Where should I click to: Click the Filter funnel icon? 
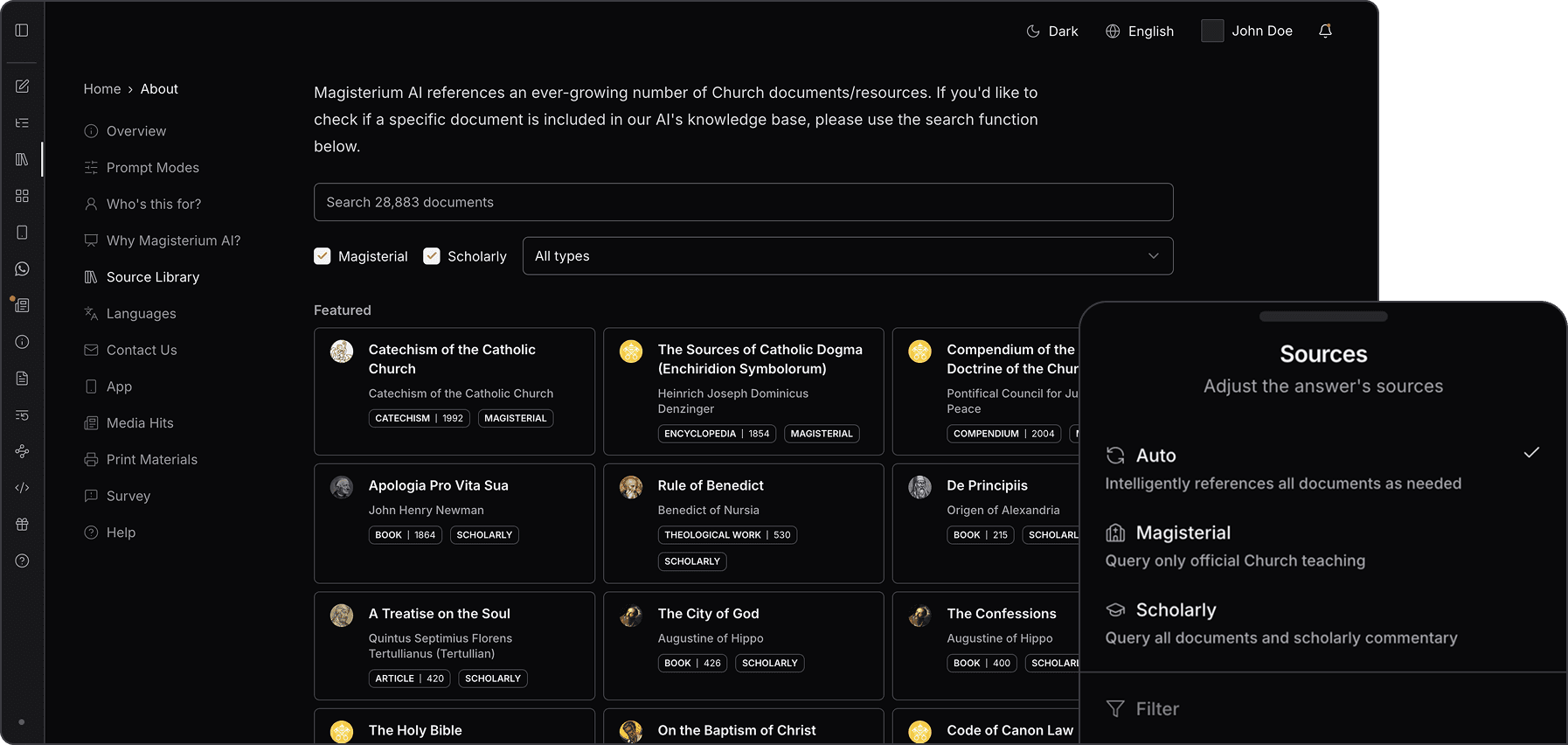pos(1115,709)
